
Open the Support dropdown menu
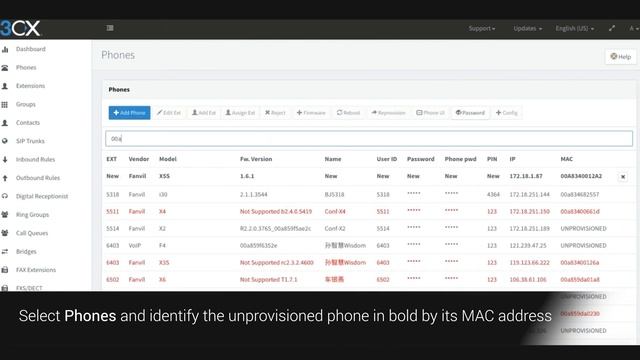[482, 28]
